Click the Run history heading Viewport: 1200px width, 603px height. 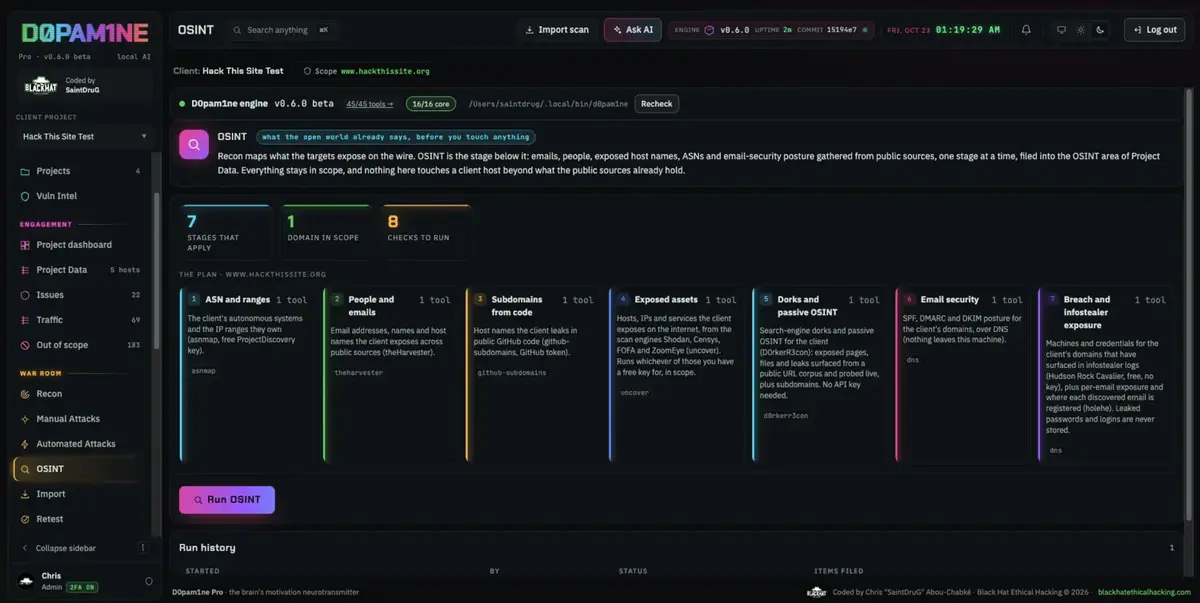(x=207, y=548)
